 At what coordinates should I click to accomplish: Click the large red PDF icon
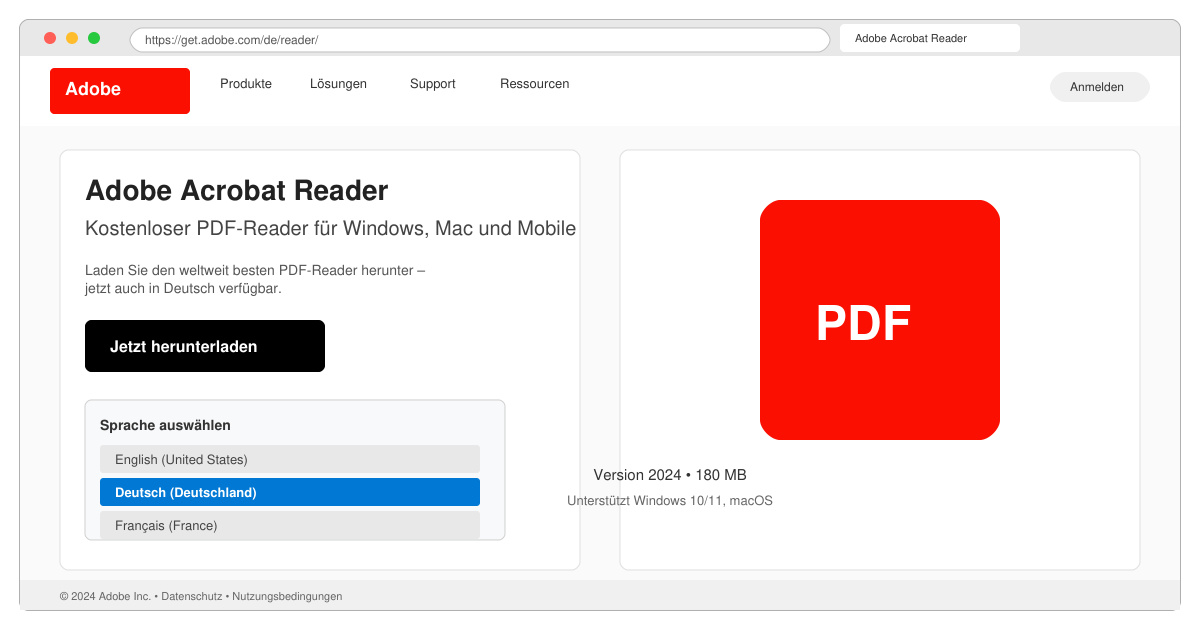point(880,320)
